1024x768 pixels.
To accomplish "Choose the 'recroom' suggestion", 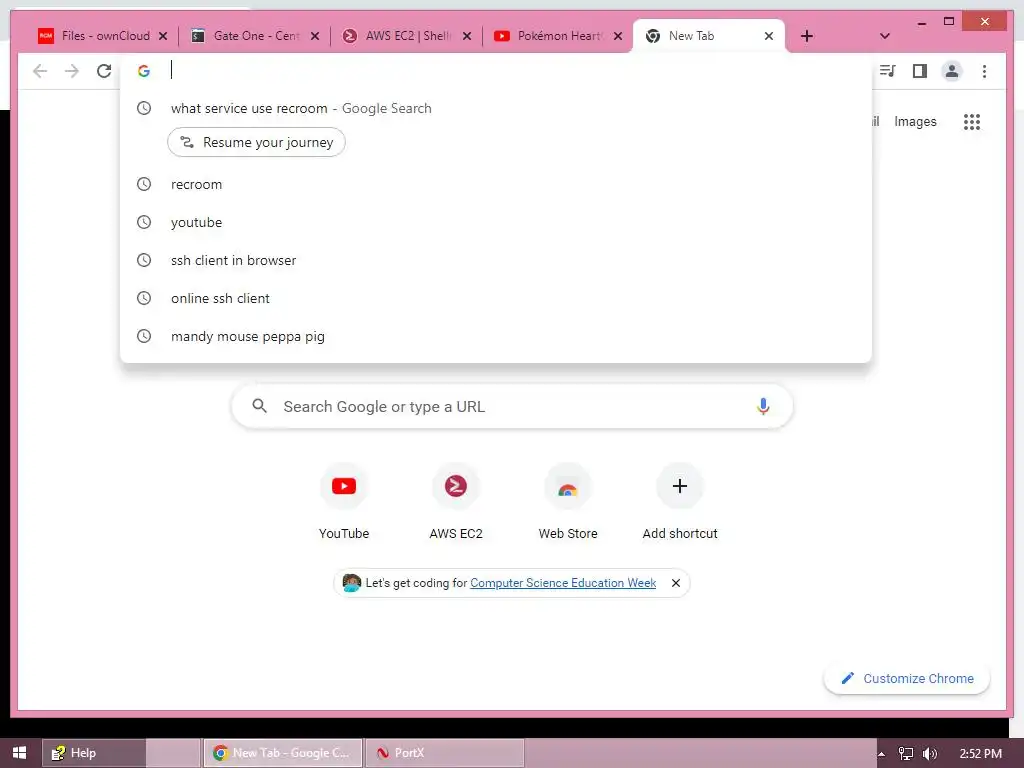I will pos(496,184).
